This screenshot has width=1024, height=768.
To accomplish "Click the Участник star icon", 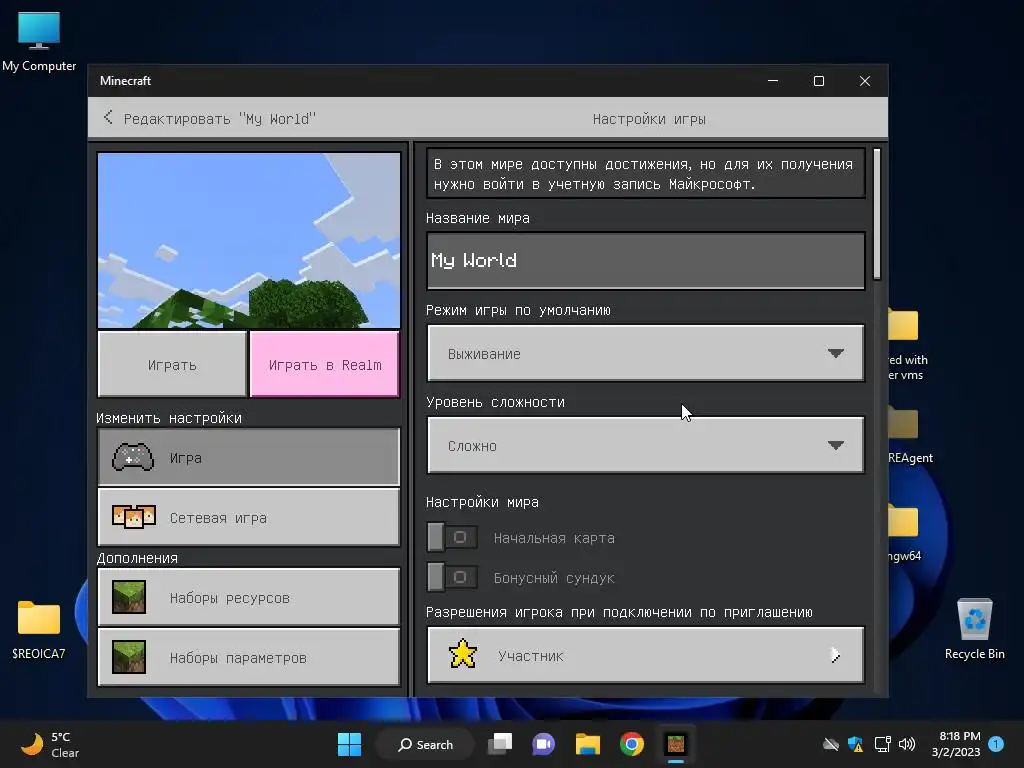I will pos(462,654).
